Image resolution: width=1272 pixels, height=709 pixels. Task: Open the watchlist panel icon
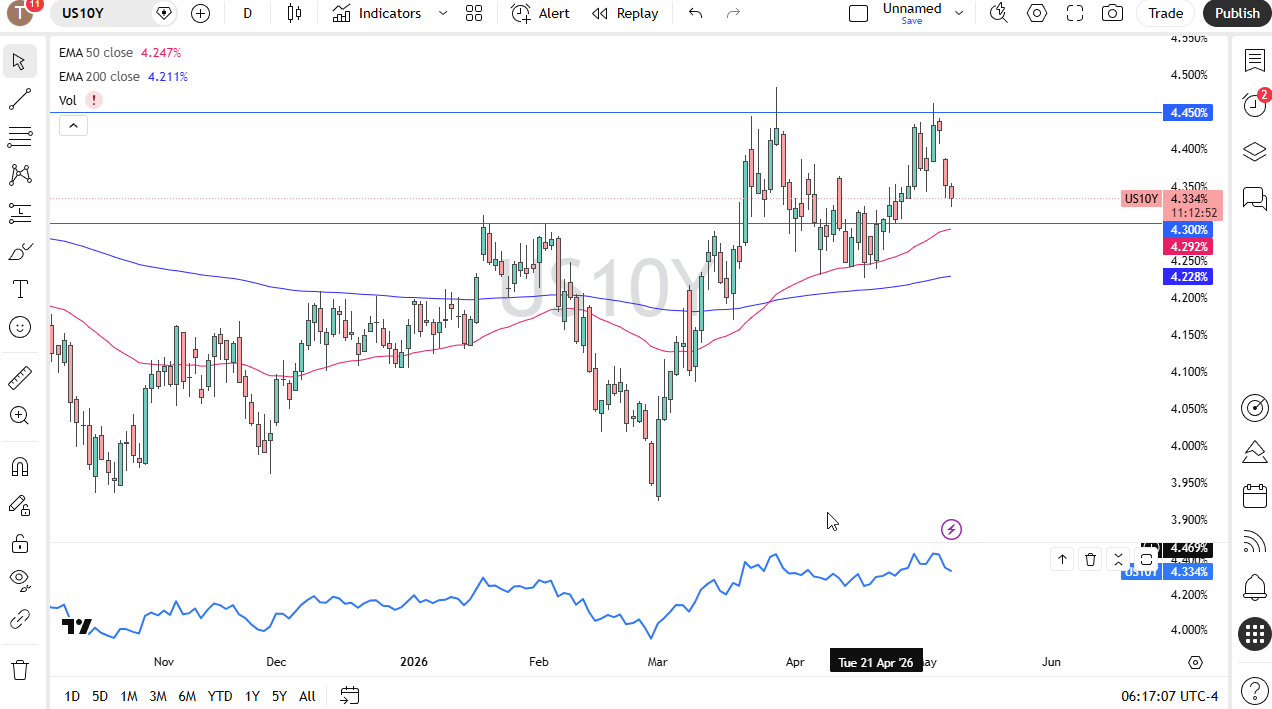(1254, 61)
